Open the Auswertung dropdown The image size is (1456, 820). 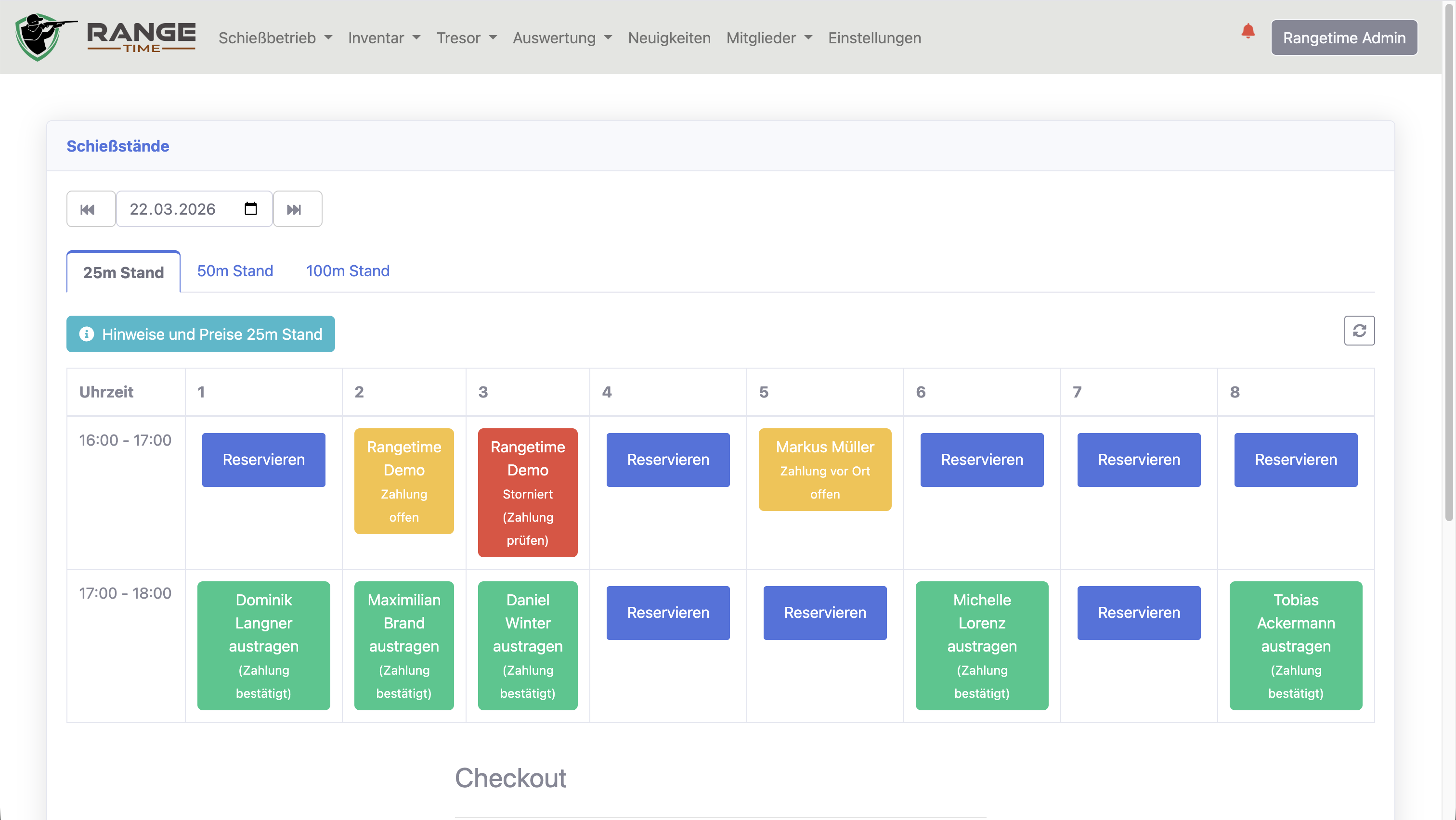(x=562, y=38)
